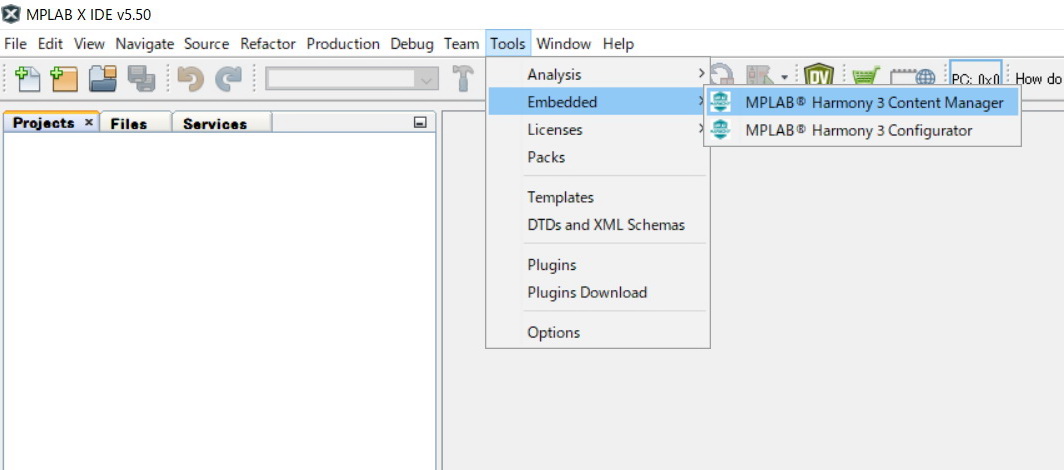Click the Undo arrow icon
Screen dimensions: 1064x470
point(190,79)
